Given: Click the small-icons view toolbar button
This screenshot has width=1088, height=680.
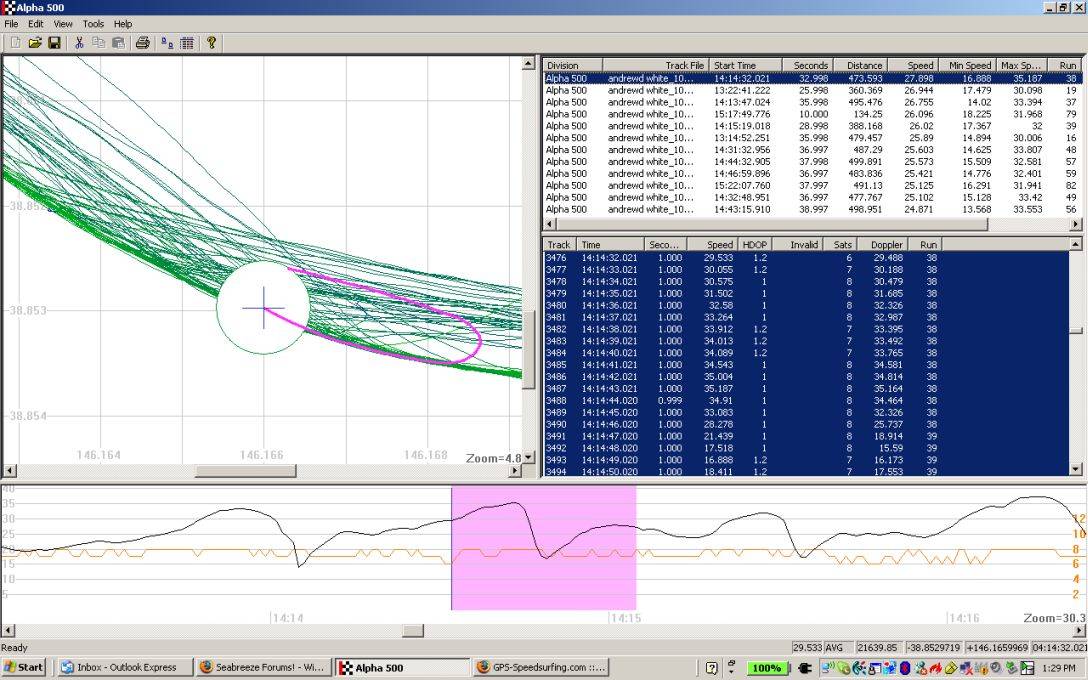Looking at the screenshot, I should click(x=167, y=43).
